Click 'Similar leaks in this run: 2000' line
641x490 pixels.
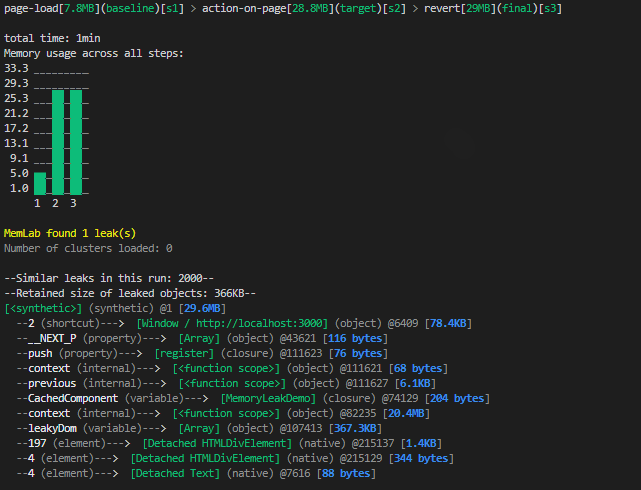(x=109, y=278)
